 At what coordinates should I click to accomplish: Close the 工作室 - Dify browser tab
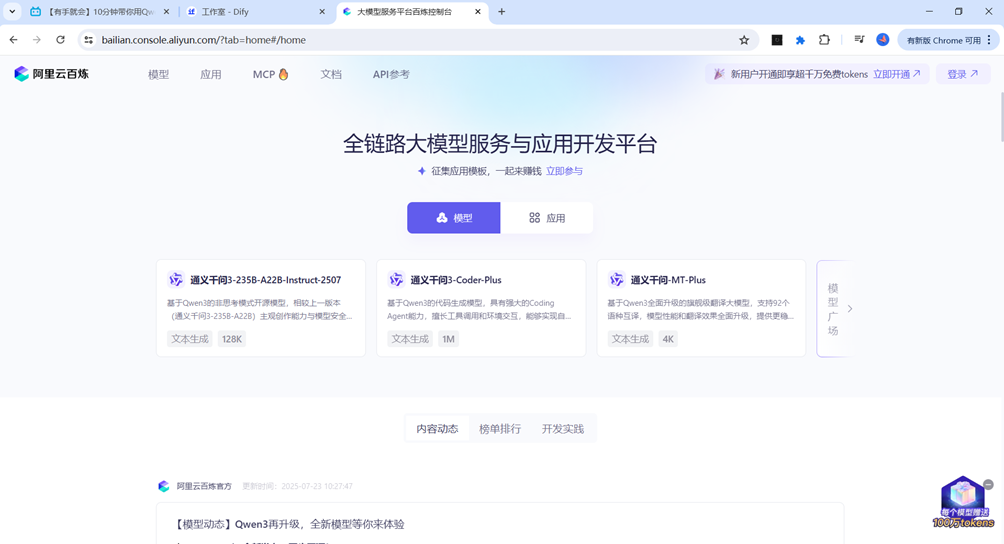tap(322, 12)
